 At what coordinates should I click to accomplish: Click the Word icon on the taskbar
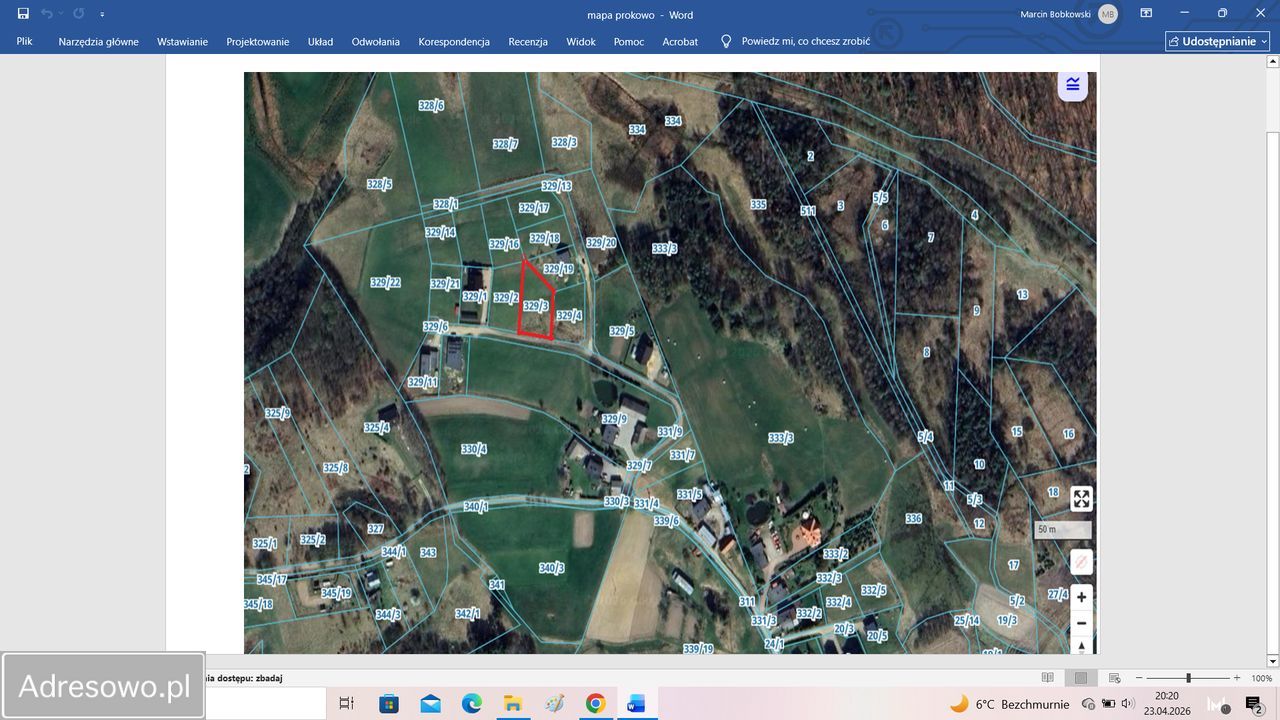click(x=636, y=704)
